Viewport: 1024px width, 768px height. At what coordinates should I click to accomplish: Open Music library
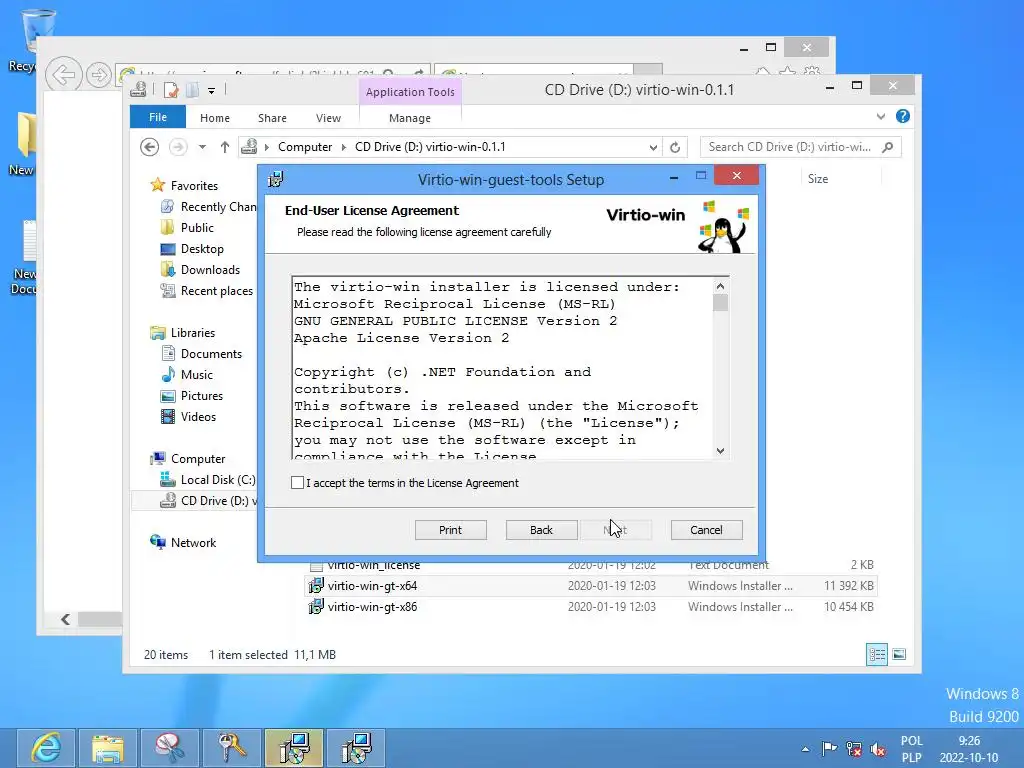(x=197, y=375)
